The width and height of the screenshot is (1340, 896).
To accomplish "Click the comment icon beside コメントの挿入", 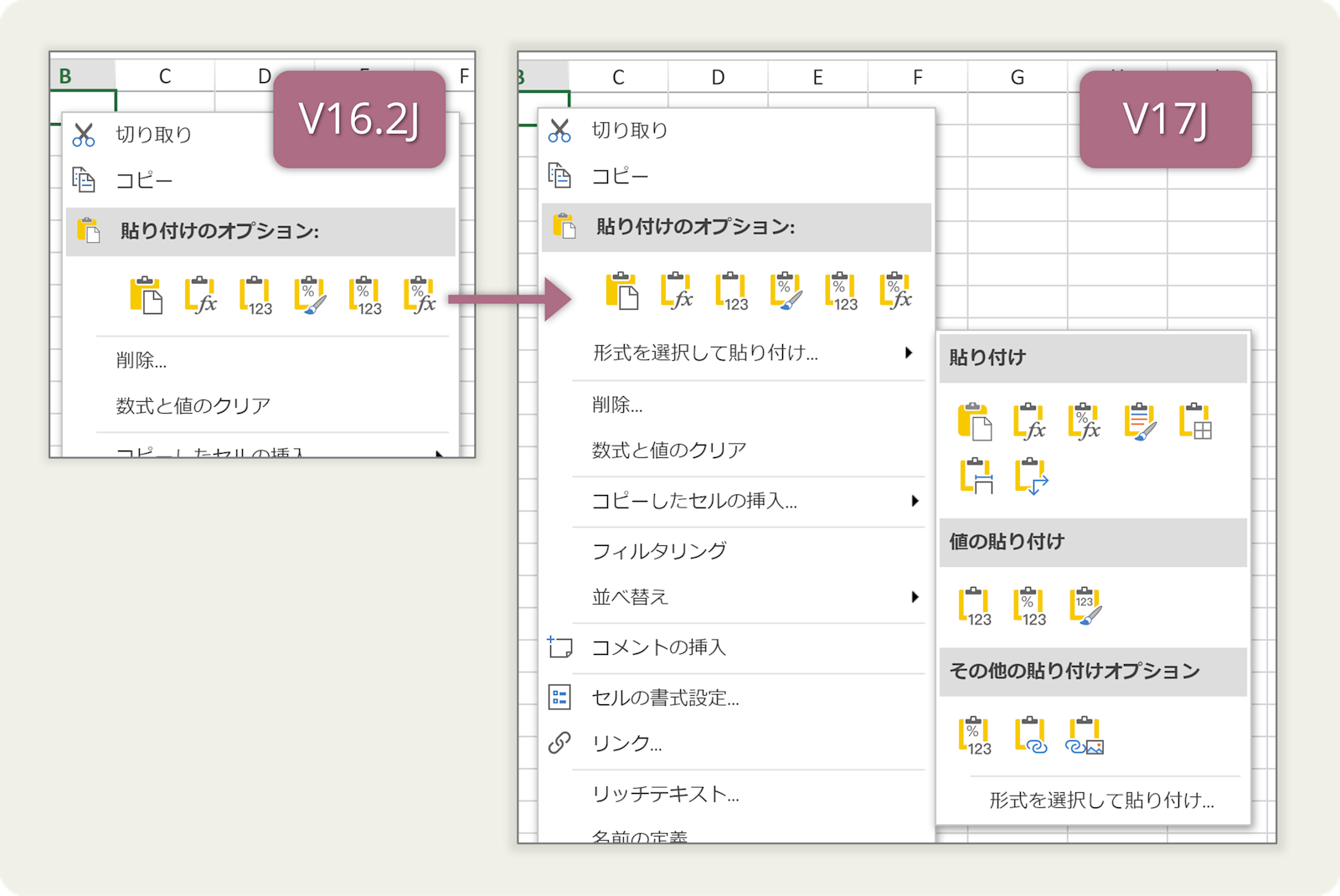I will (559, 646).
